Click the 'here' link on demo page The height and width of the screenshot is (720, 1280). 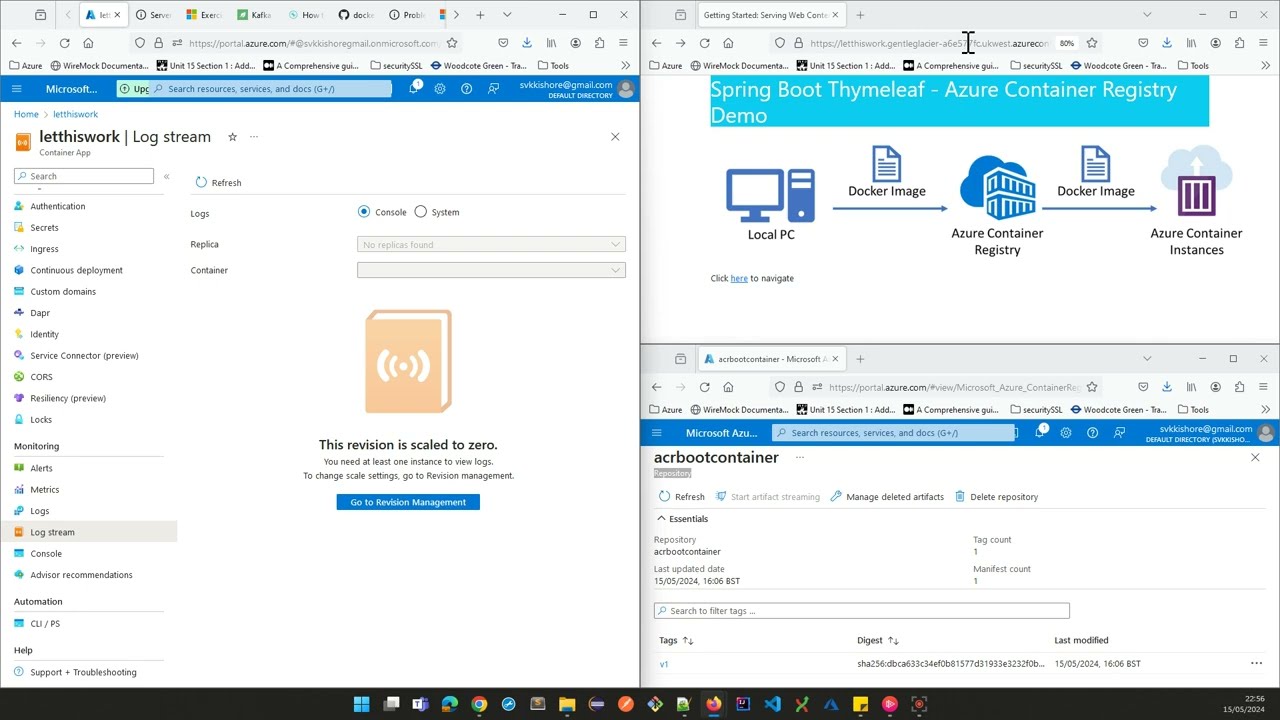tap(739, 279)
